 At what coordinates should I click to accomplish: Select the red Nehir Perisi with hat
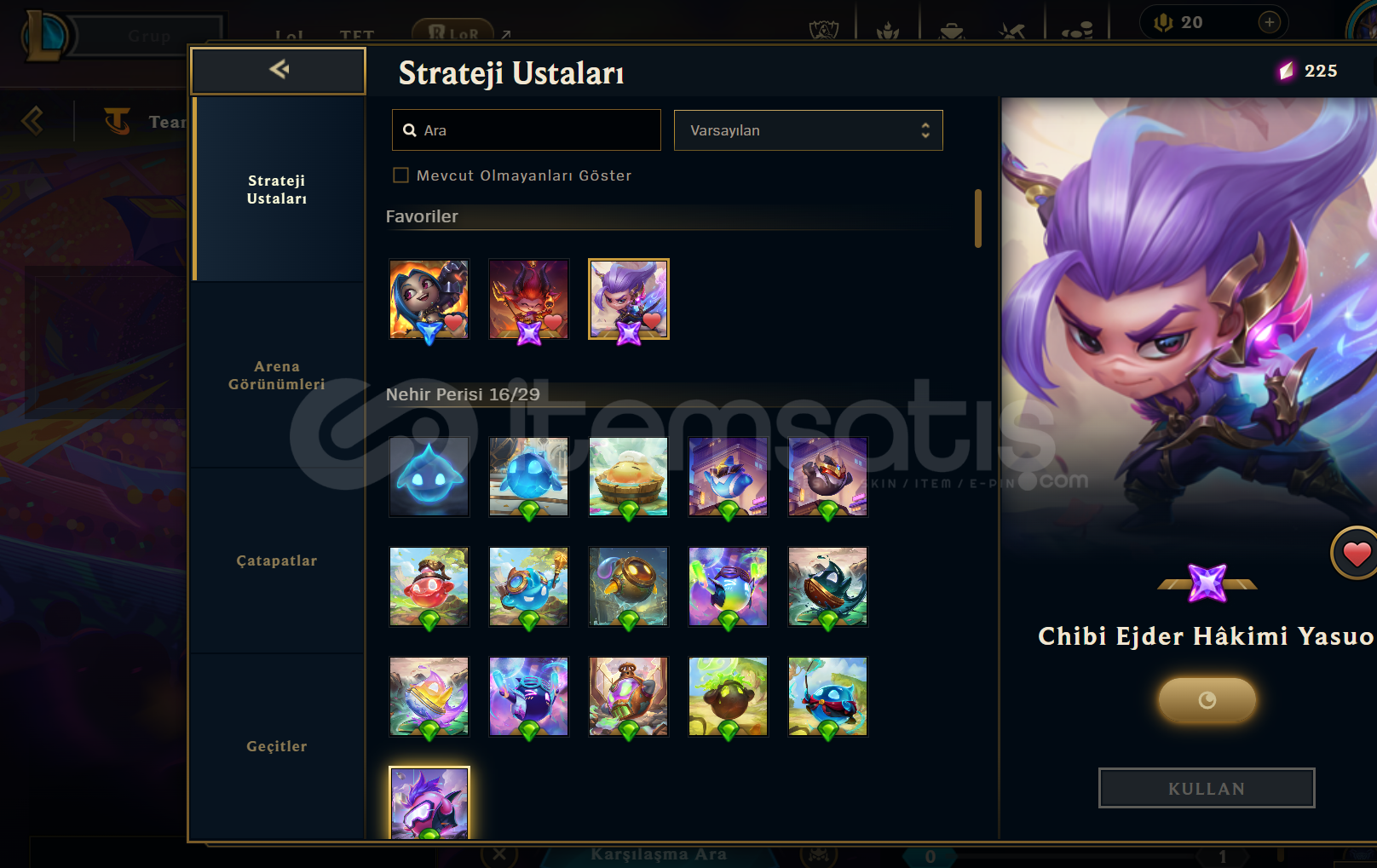pos(429,586)
